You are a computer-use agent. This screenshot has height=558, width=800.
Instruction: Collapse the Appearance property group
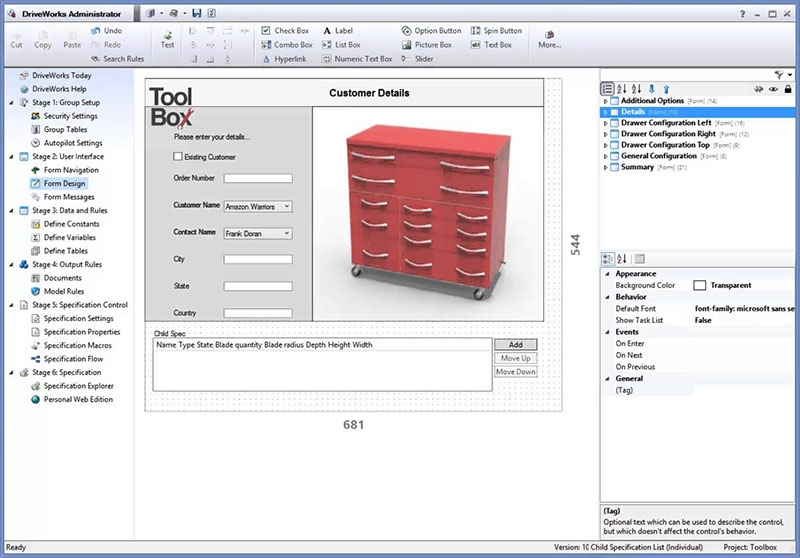pyautogui.click(x=607, y=274)
